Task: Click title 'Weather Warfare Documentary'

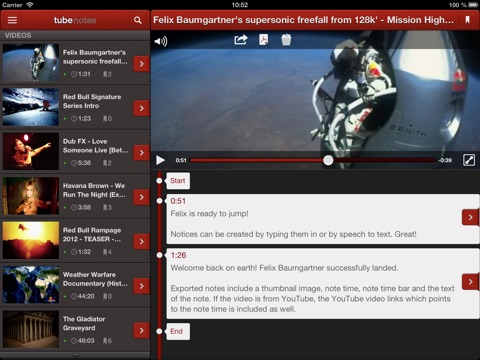Action: [x=95, y=279]
